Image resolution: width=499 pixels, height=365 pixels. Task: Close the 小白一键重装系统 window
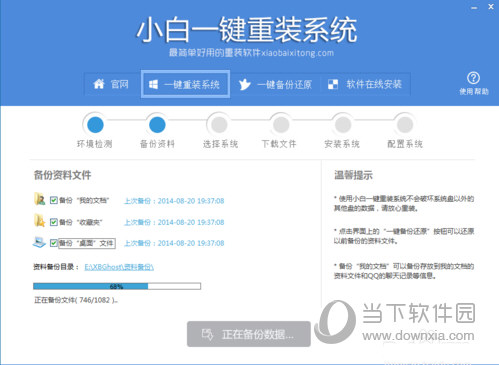click(x=491, y=7)
